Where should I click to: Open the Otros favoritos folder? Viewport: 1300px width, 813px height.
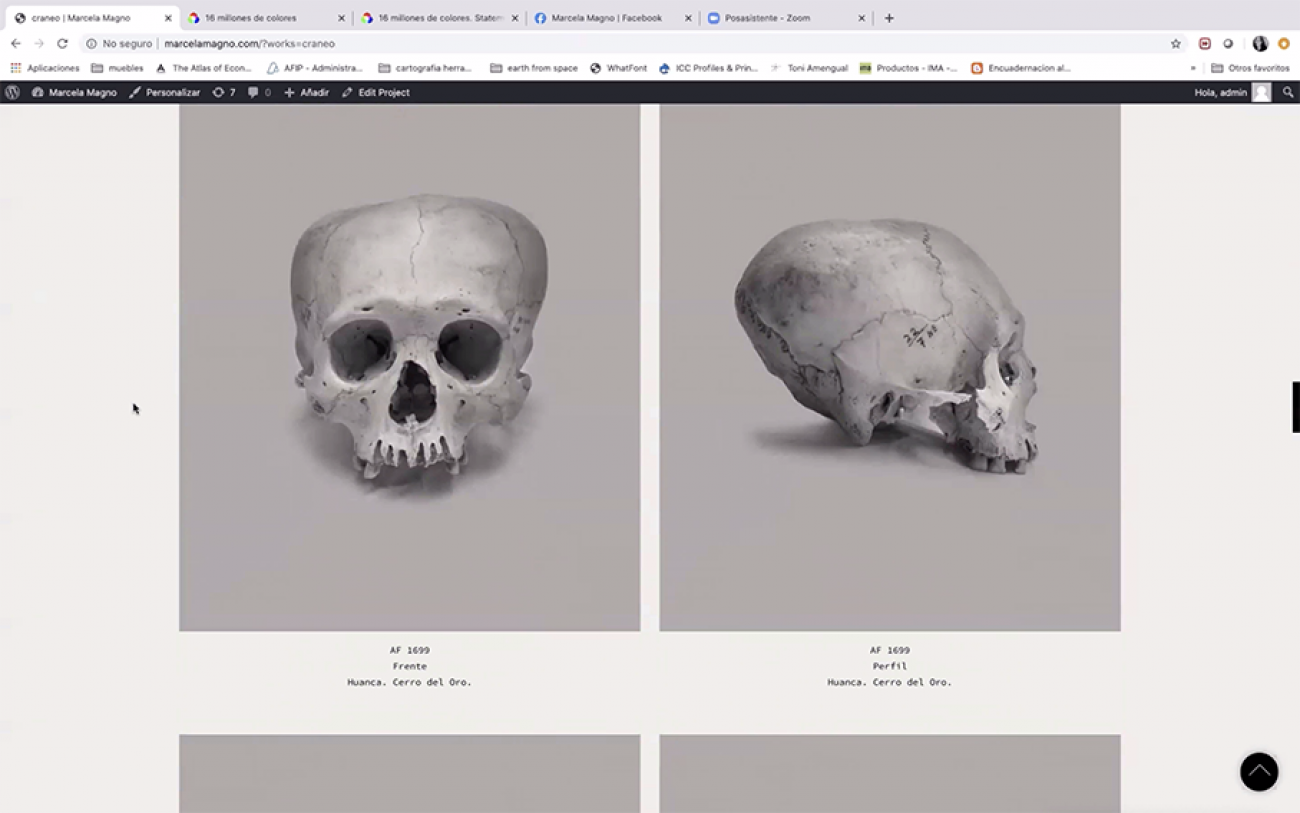(1250, 68)
